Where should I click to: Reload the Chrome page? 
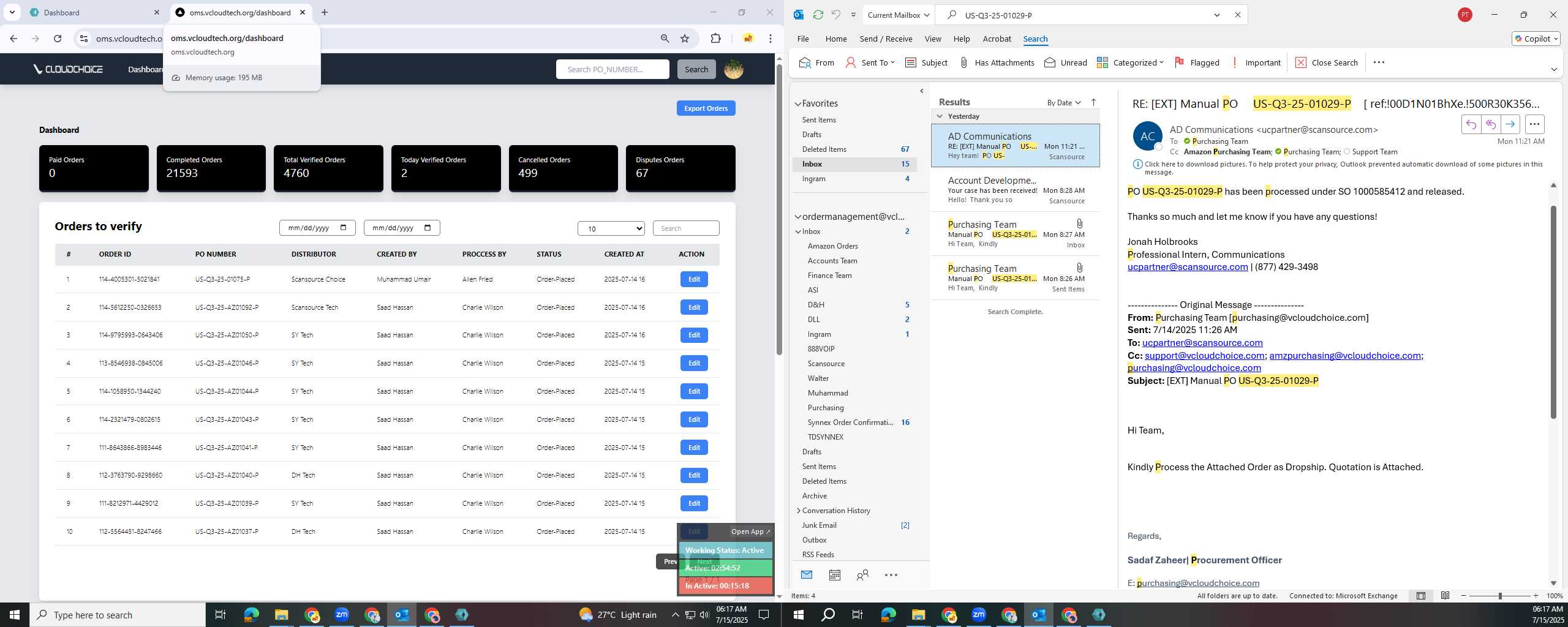click(x=58, y=39)
